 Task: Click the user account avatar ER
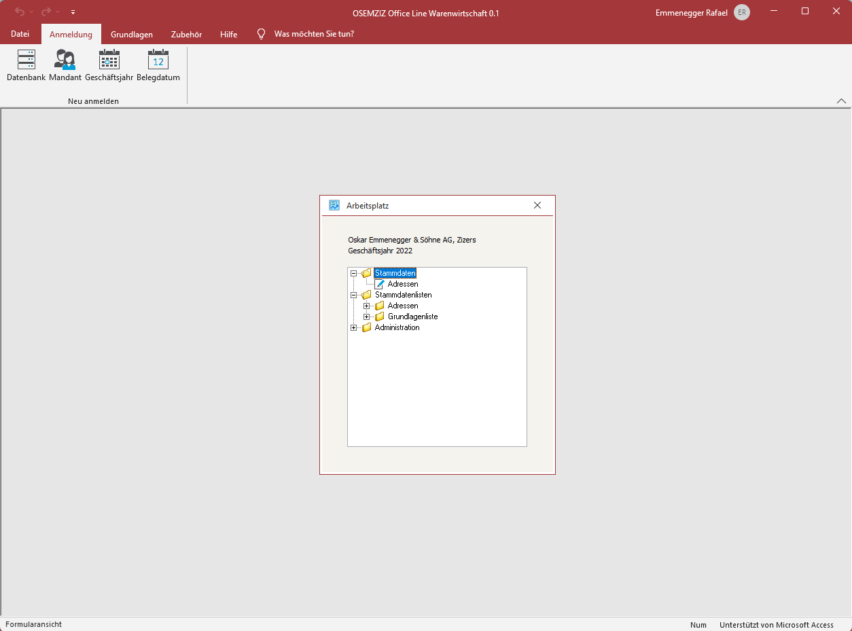pos(741,12)
